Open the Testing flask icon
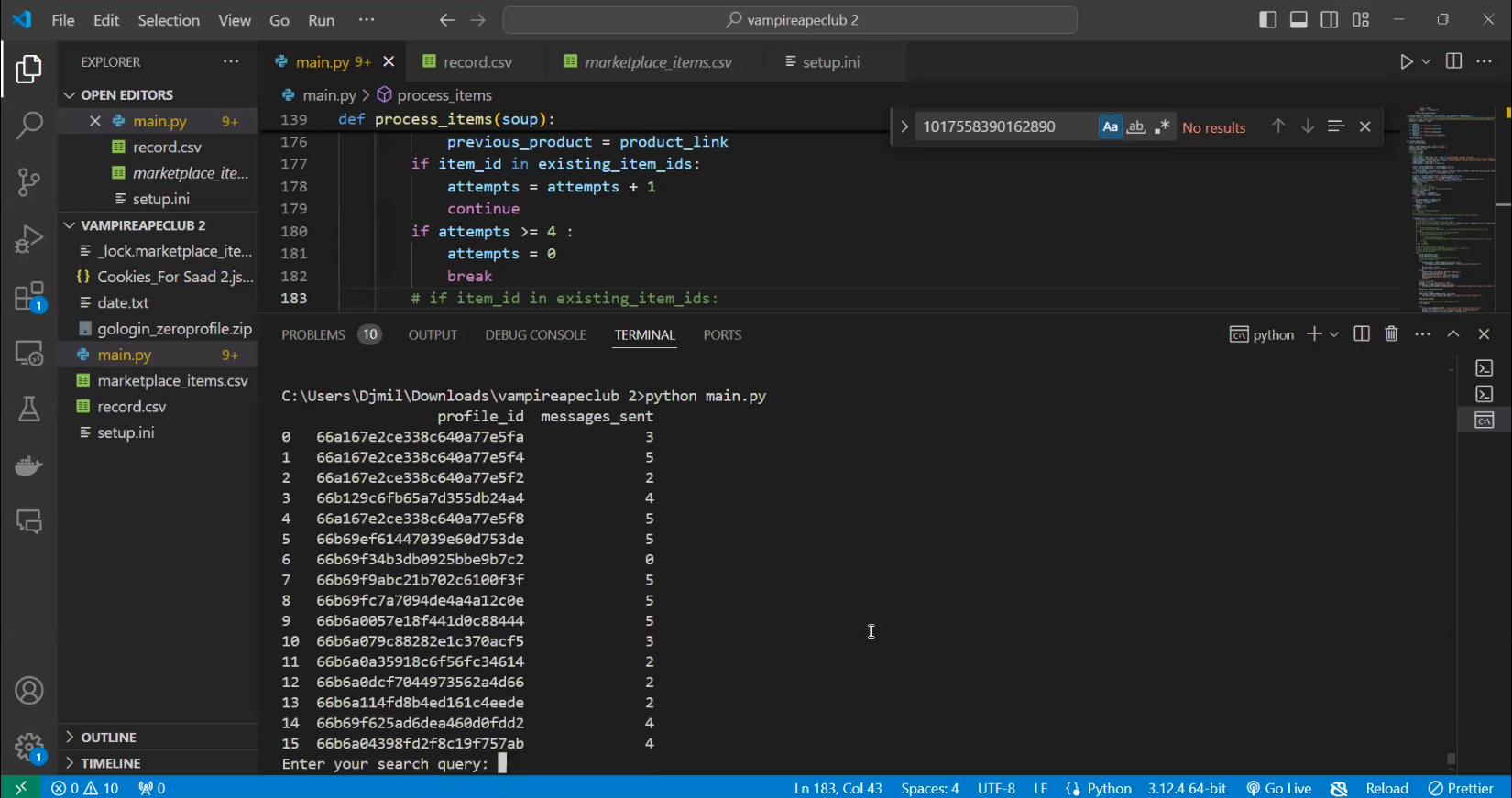 [29, 409]
